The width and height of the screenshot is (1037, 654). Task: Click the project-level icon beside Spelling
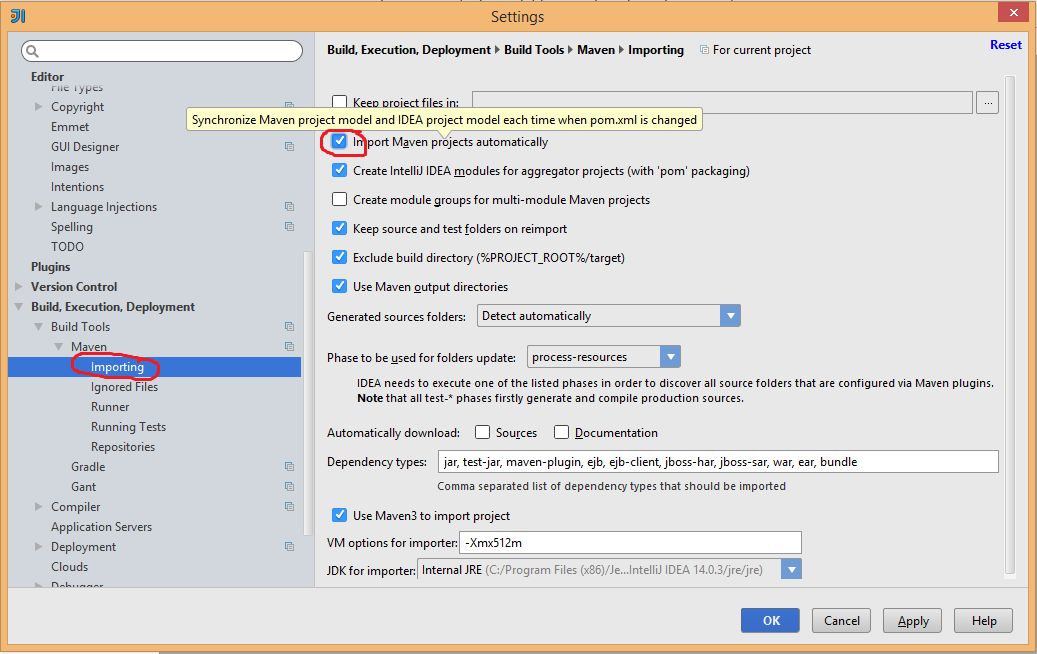[289, 226]
